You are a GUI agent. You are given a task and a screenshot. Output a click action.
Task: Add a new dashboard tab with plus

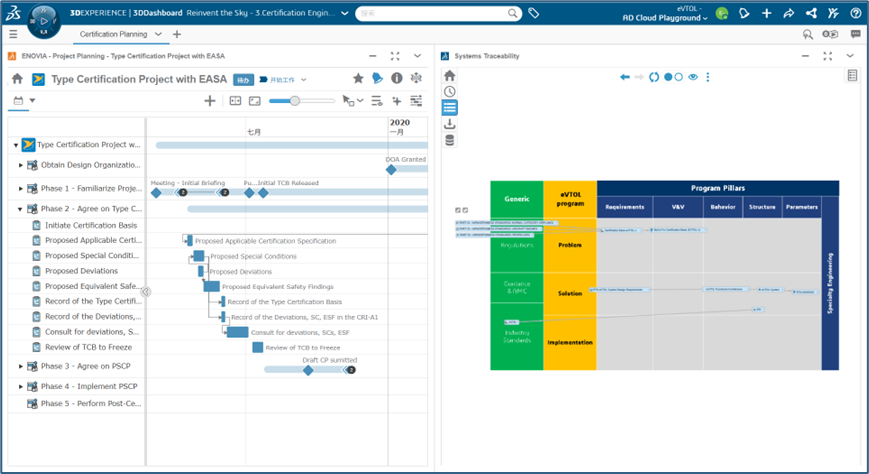[x=177, y=34]
